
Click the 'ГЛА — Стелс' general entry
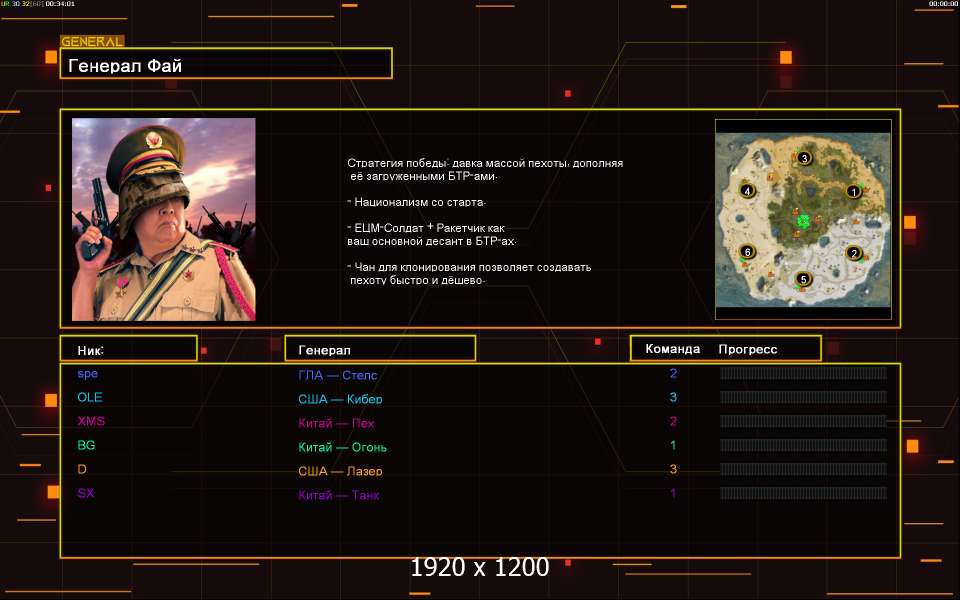(337, 375)
